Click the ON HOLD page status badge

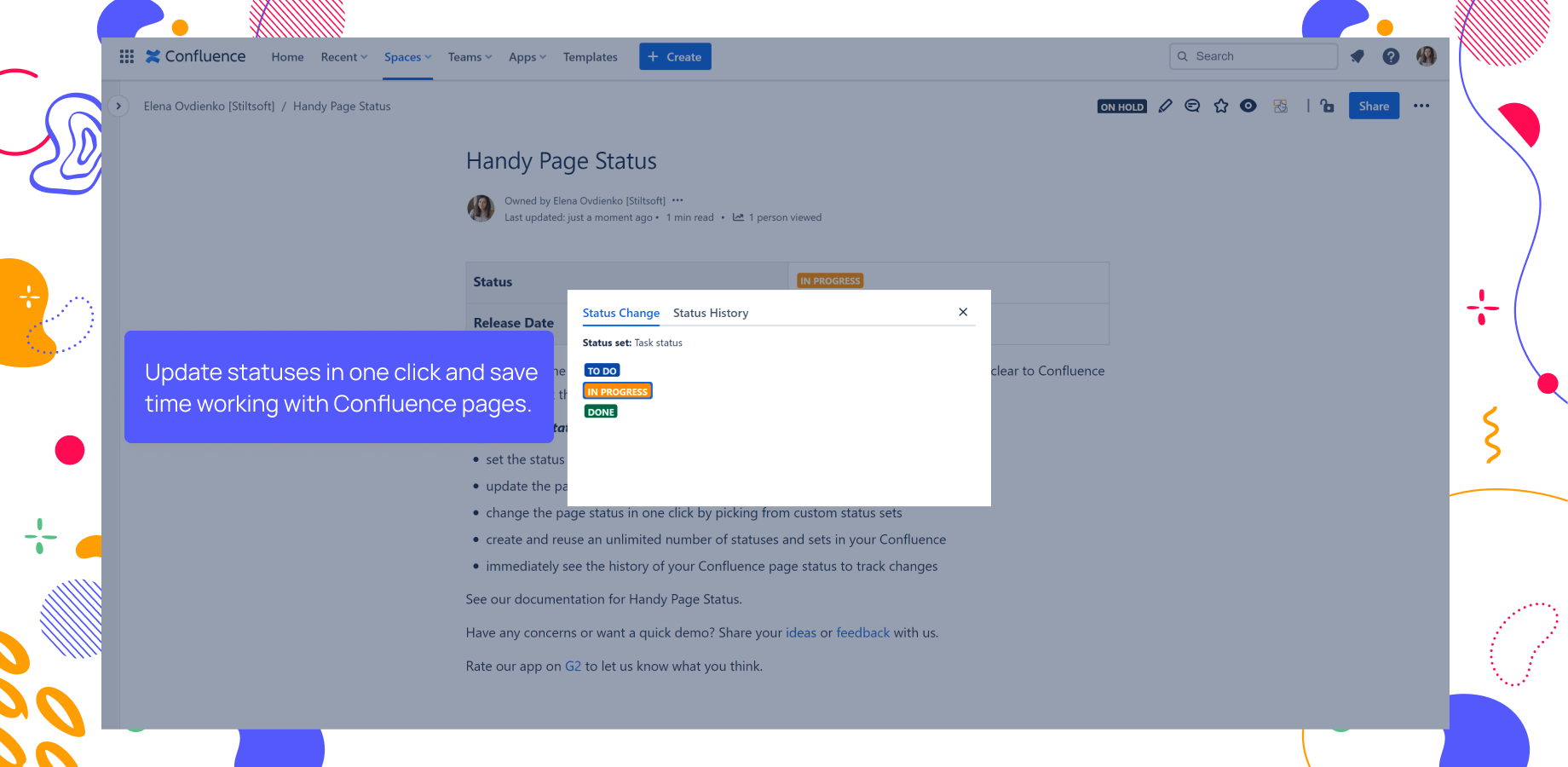point(1121,107)
